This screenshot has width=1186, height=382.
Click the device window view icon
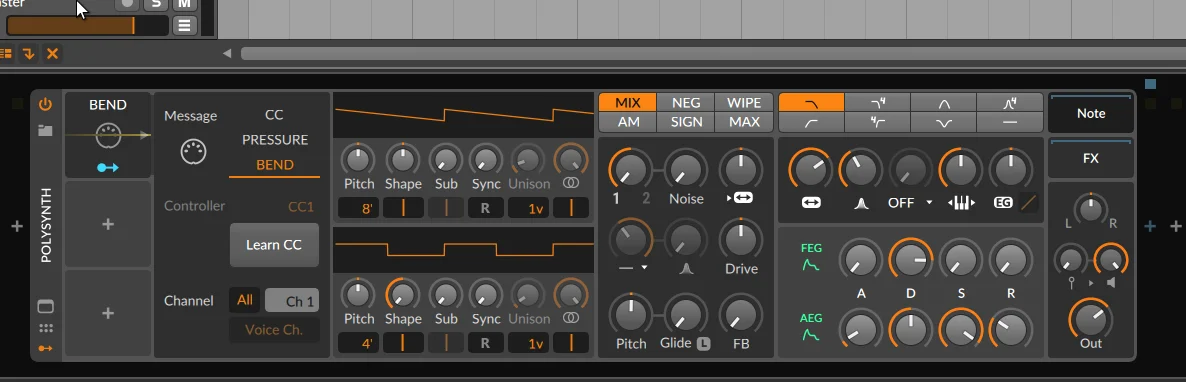tap(45, 306)
